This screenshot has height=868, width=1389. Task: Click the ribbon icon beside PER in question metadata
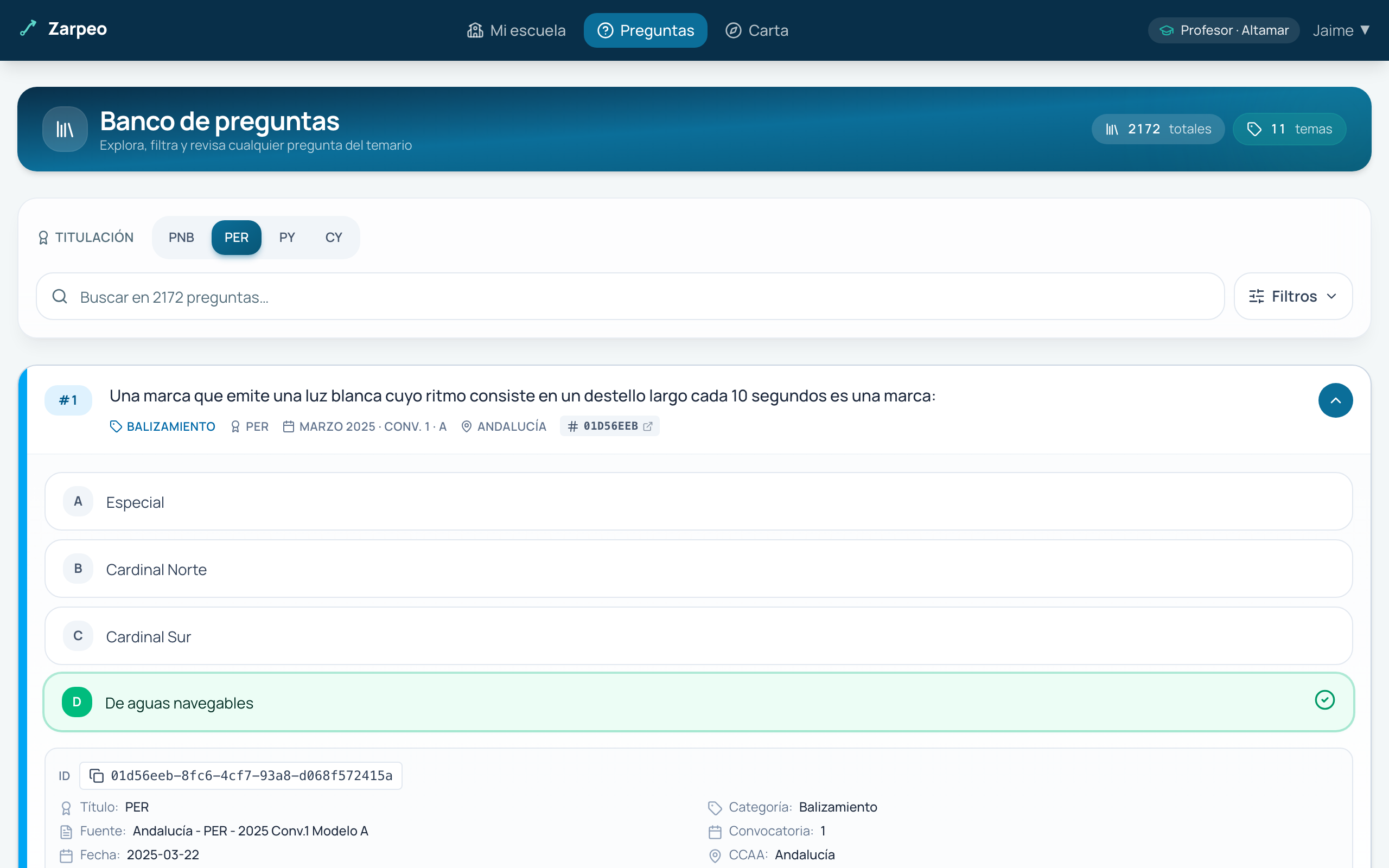pos(235,426)
